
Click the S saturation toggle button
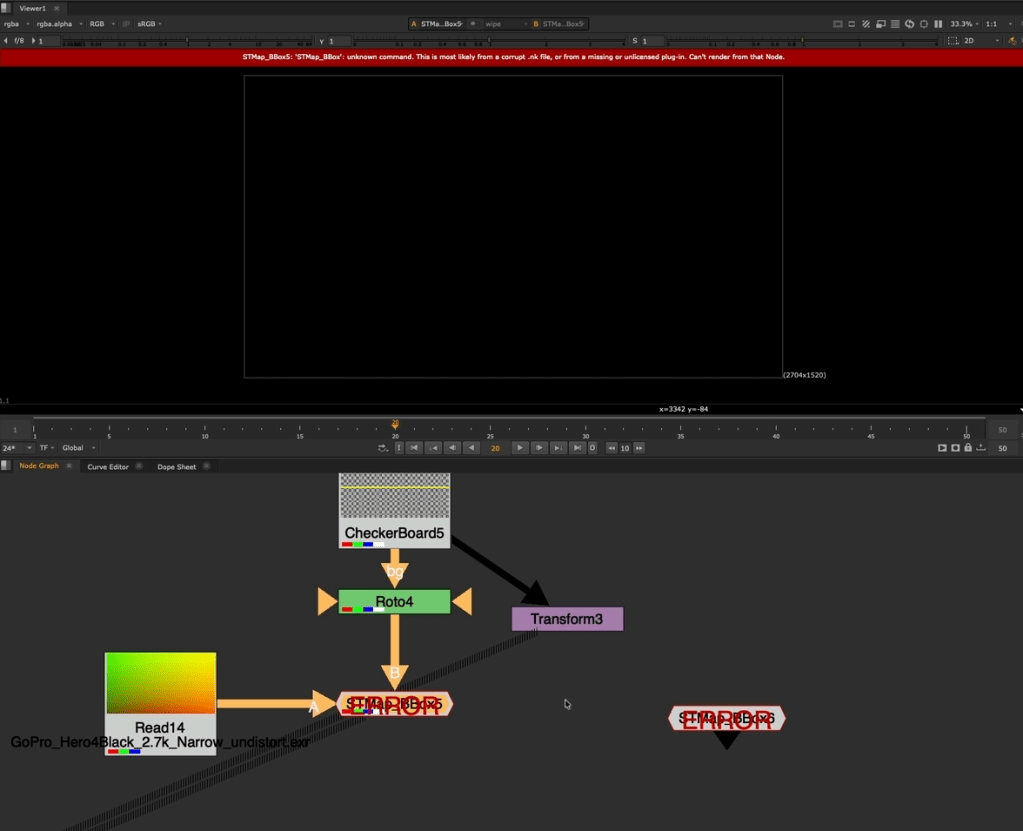point(634,41)
